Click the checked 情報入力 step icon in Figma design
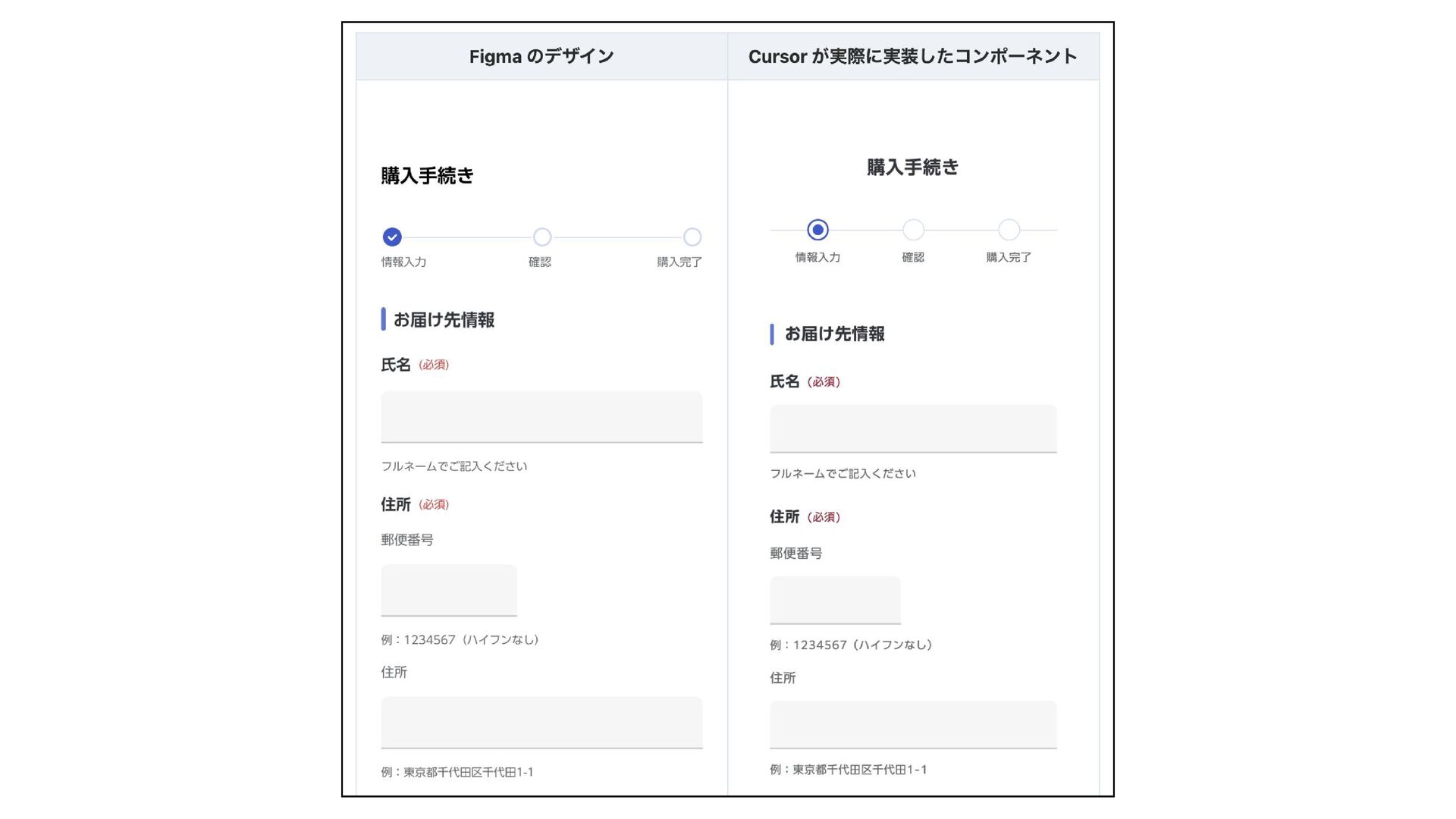The height and width of the screenshot is (819, 1456). pyautogui.click(x=392, y=237)
